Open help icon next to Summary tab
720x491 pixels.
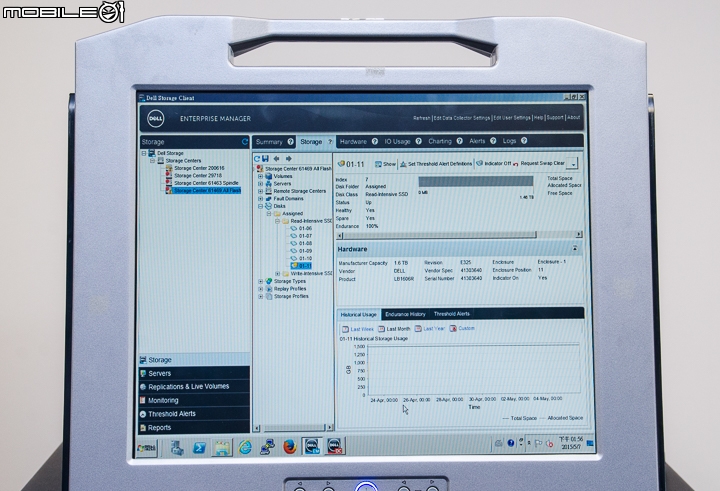pos(290,141)
